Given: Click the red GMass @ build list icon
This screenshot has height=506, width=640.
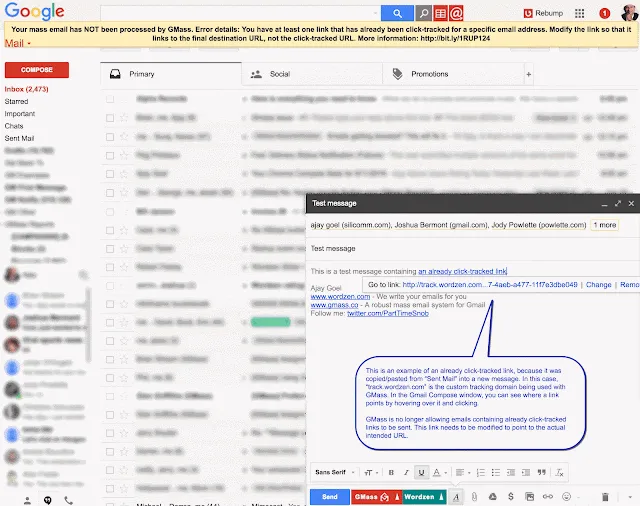Looking at the screenshot, I should (456, 13).
